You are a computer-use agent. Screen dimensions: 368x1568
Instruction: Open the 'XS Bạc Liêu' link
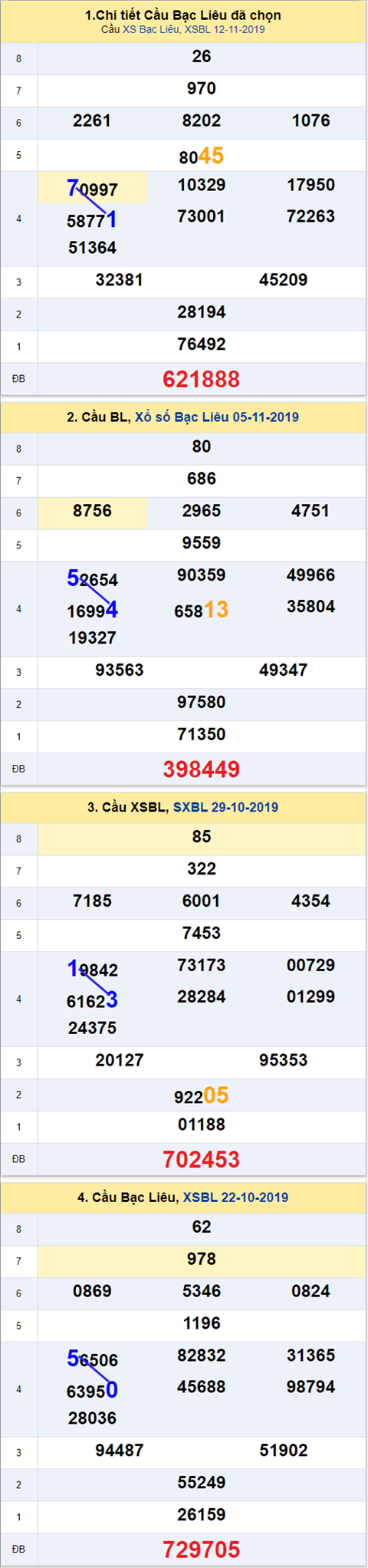(152, 30)
